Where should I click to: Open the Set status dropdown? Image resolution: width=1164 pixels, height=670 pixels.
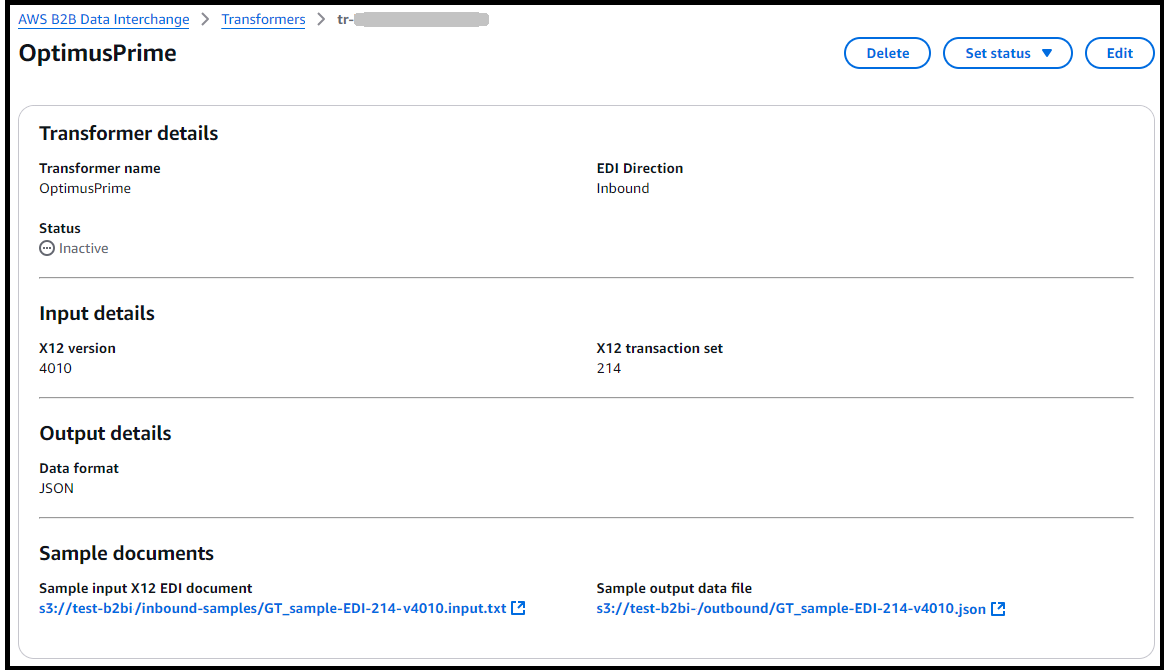[1007, 53]
